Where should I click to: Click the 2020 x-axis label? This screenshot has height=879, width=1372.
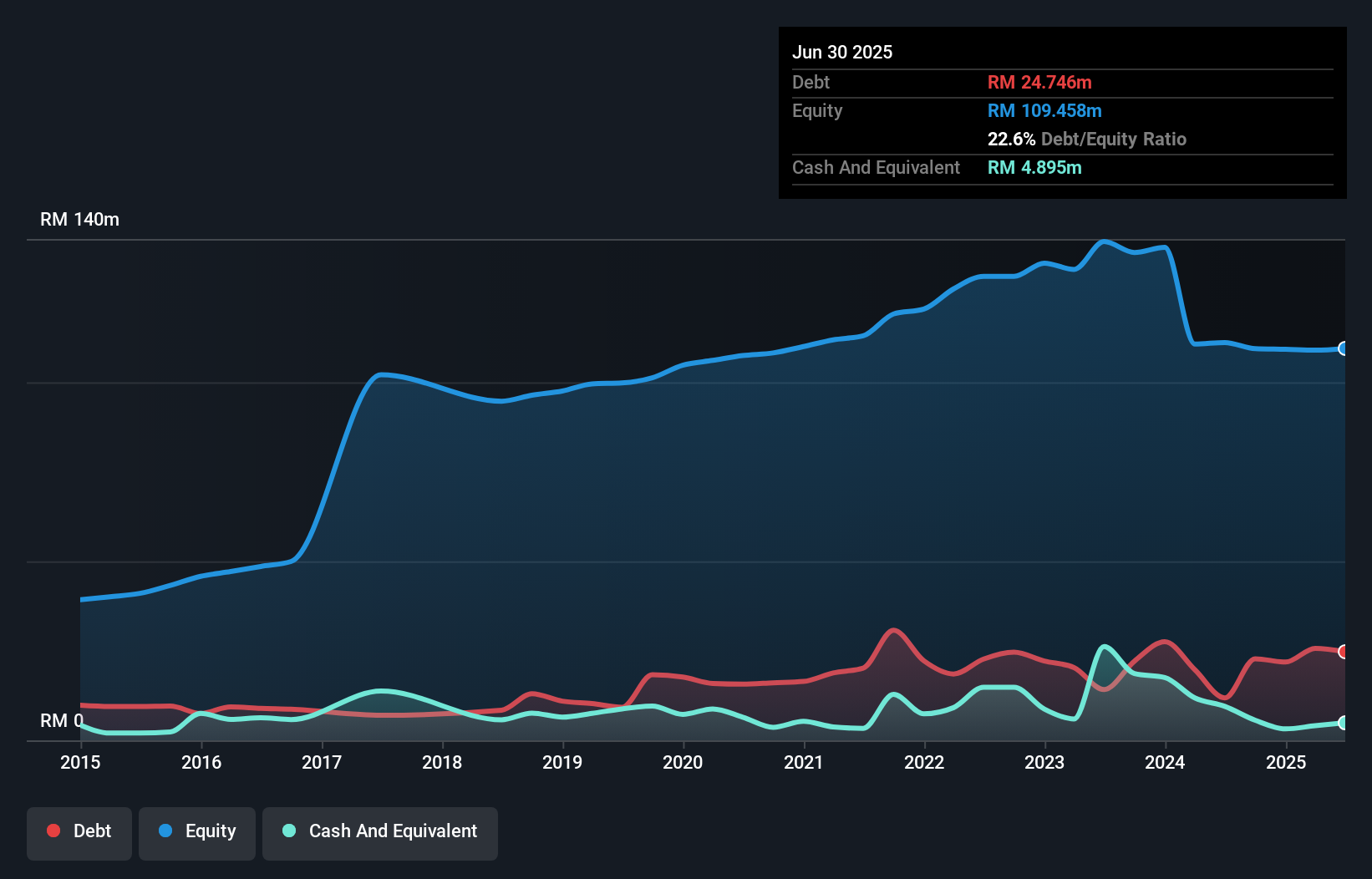click(683, 762)
